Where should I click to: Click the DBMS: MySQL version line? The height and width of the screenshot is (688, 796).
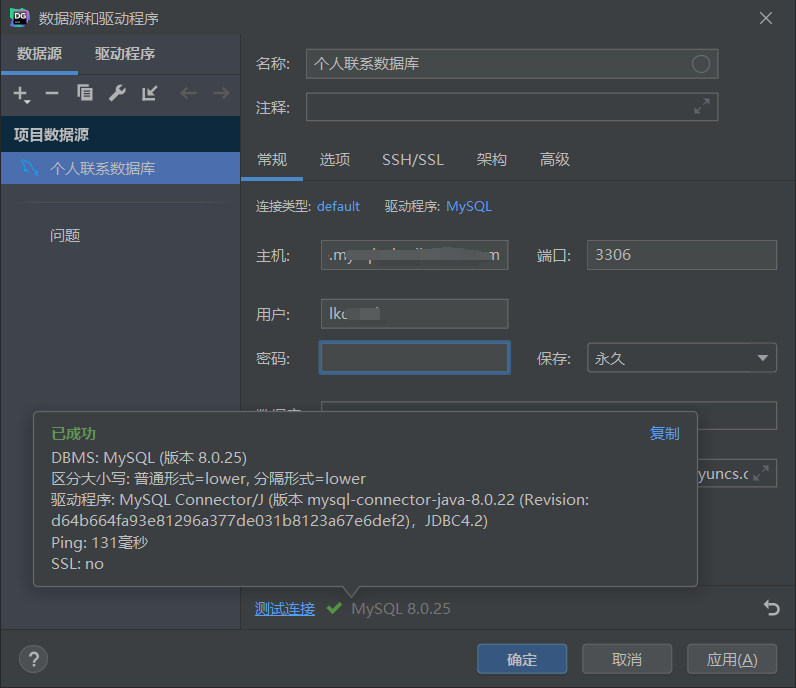(x=149, y=457)
